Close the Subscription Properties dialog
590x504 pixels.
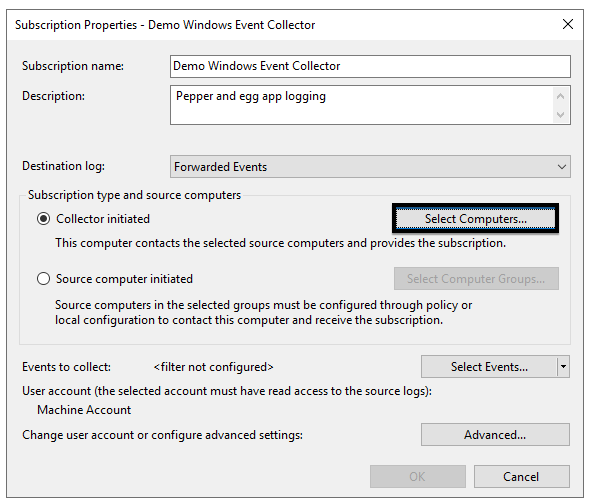click(x=567, y=24)
